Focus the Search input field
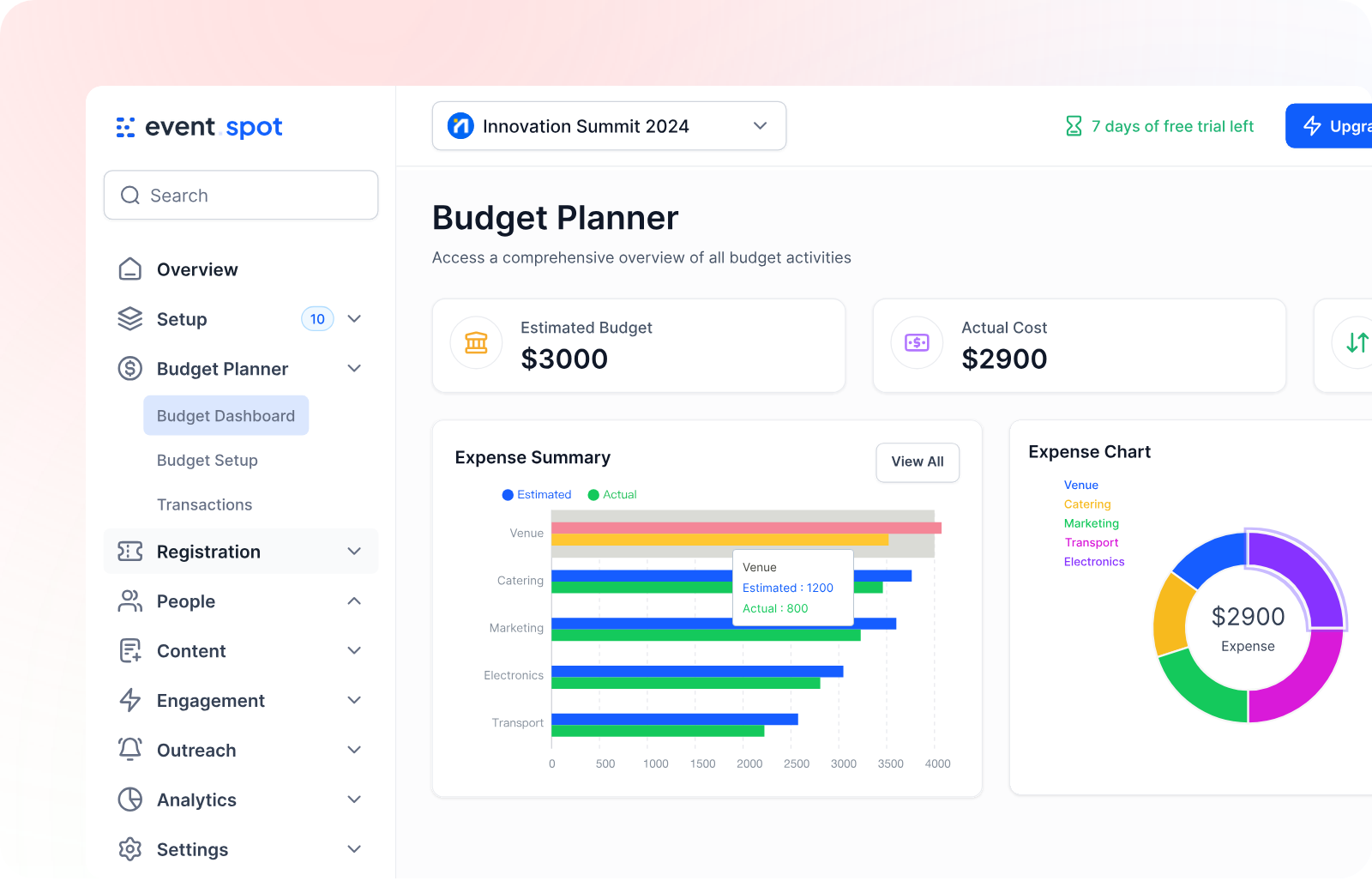Screen dimensions: 1372x887 coord(241,196)
